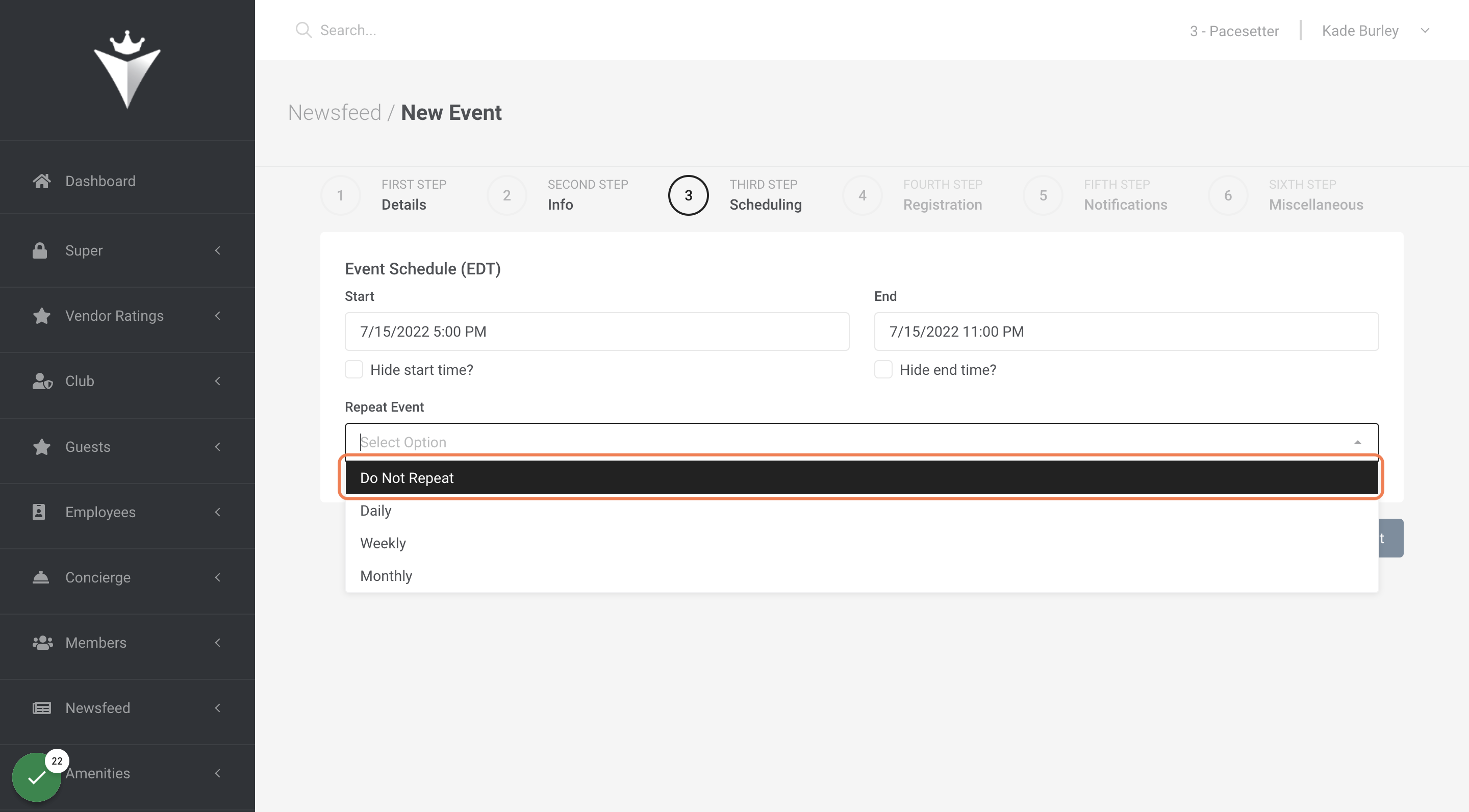Click the 3 - Pacesetter label
Viewport: 1469px width, 812px height.
pos(1234,31)
